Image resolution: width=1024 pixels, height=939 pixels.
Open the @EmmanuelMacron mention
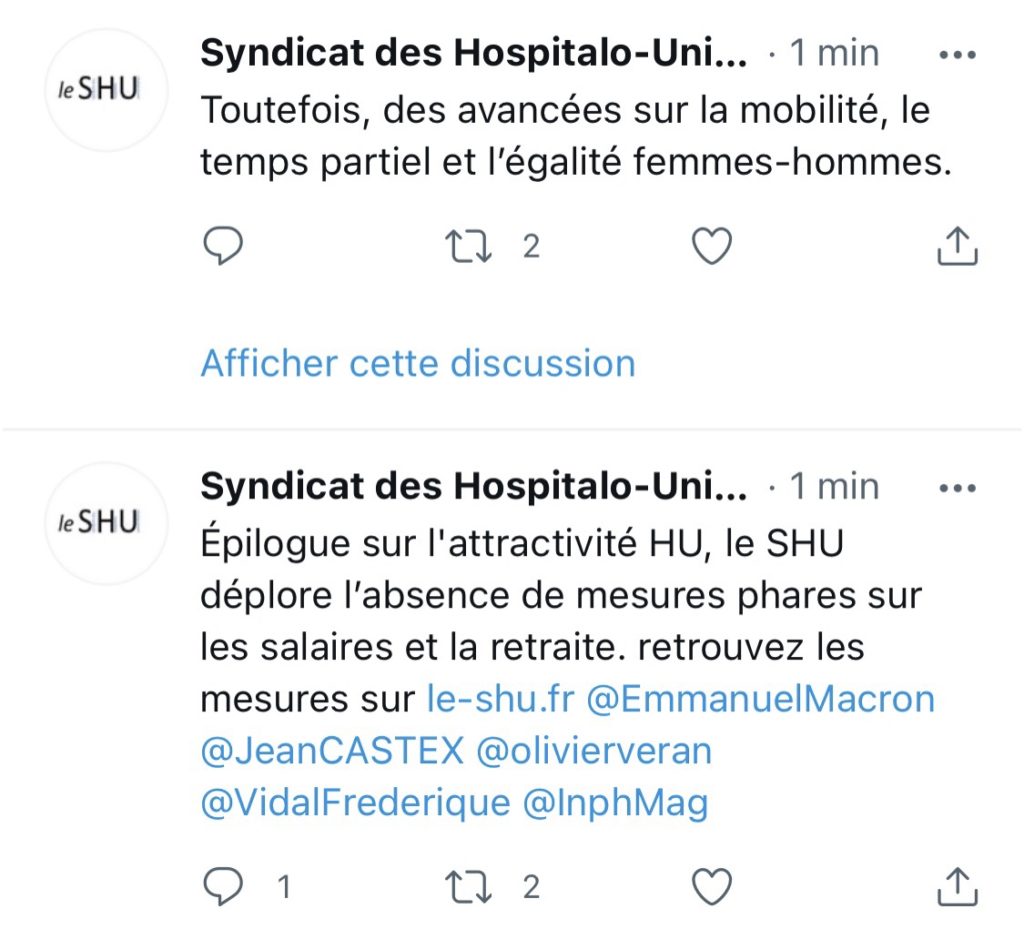tap(761, 699)
